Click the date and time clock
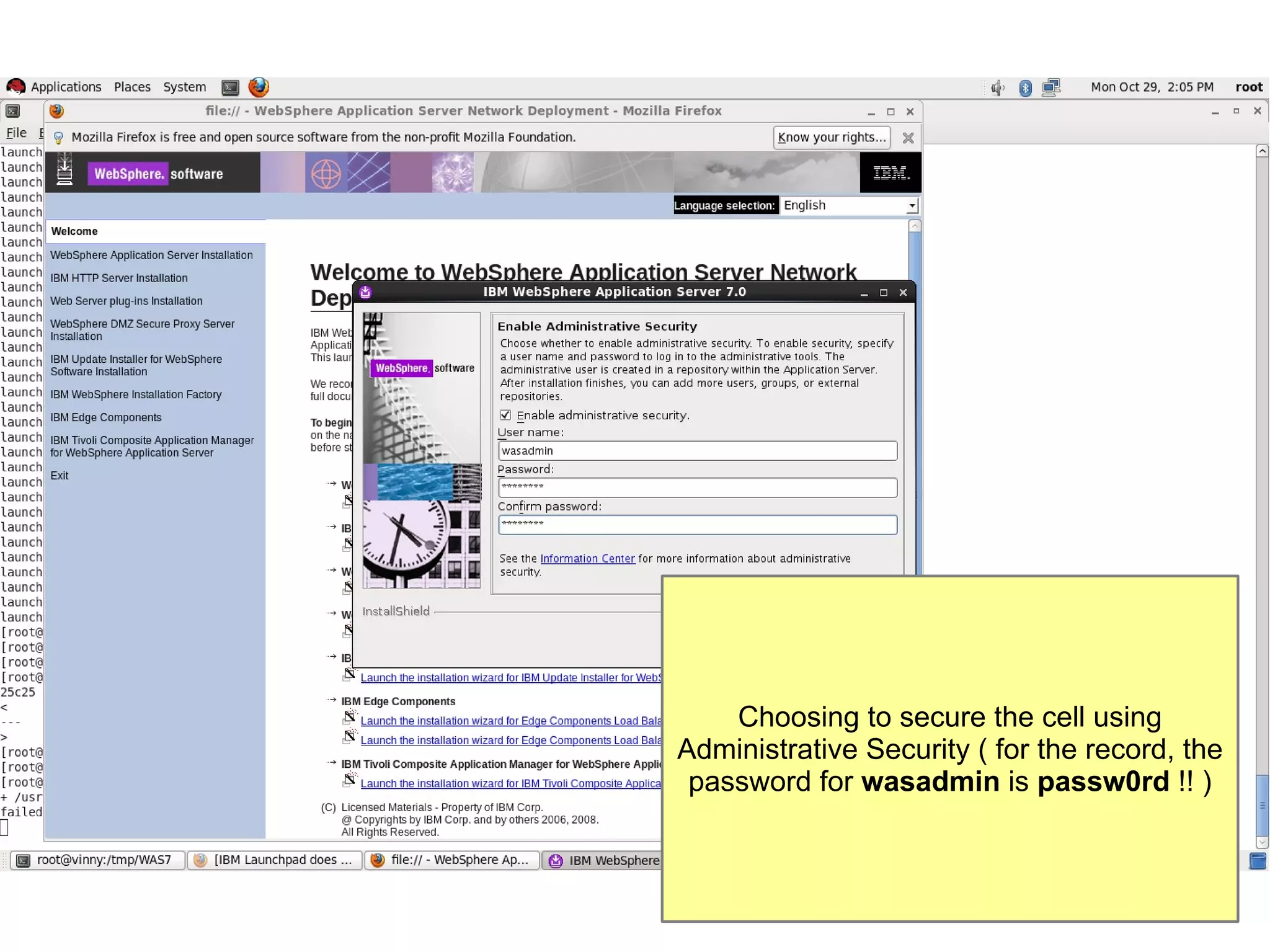 [1152, 87]
